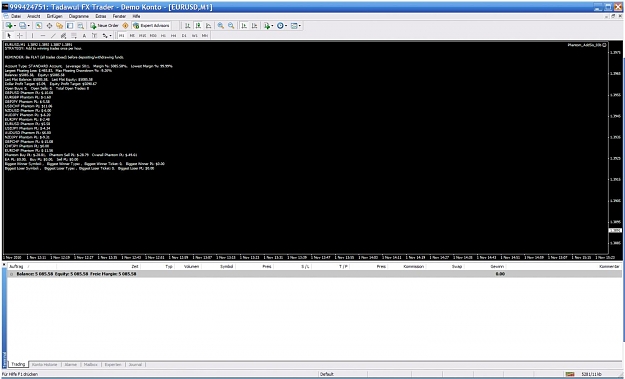Click the Neue Order button
Image resolution: width=625 pixels, height=379 pixels.
(x=104, y=26)
